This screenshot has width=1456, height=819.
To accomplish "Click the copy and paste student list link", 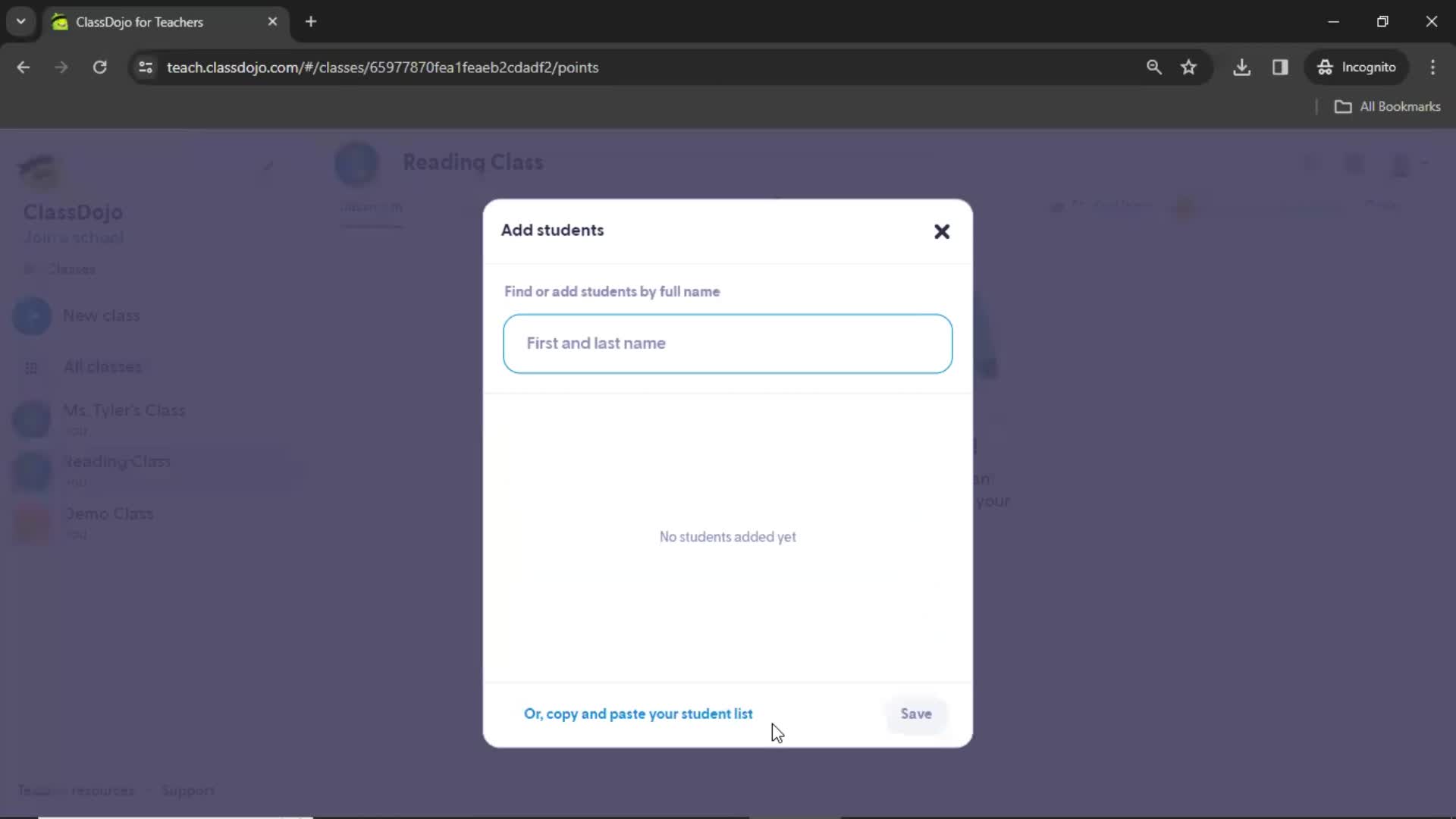I will click(638, 713).
